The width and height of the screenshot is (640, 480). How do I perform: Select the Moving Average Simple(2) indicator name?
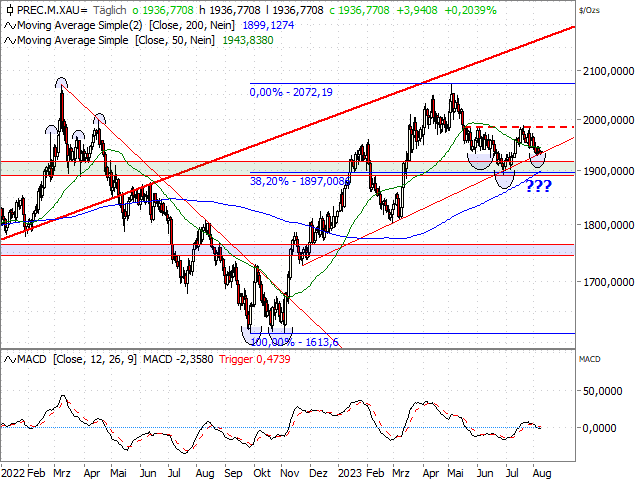[80, 25]
